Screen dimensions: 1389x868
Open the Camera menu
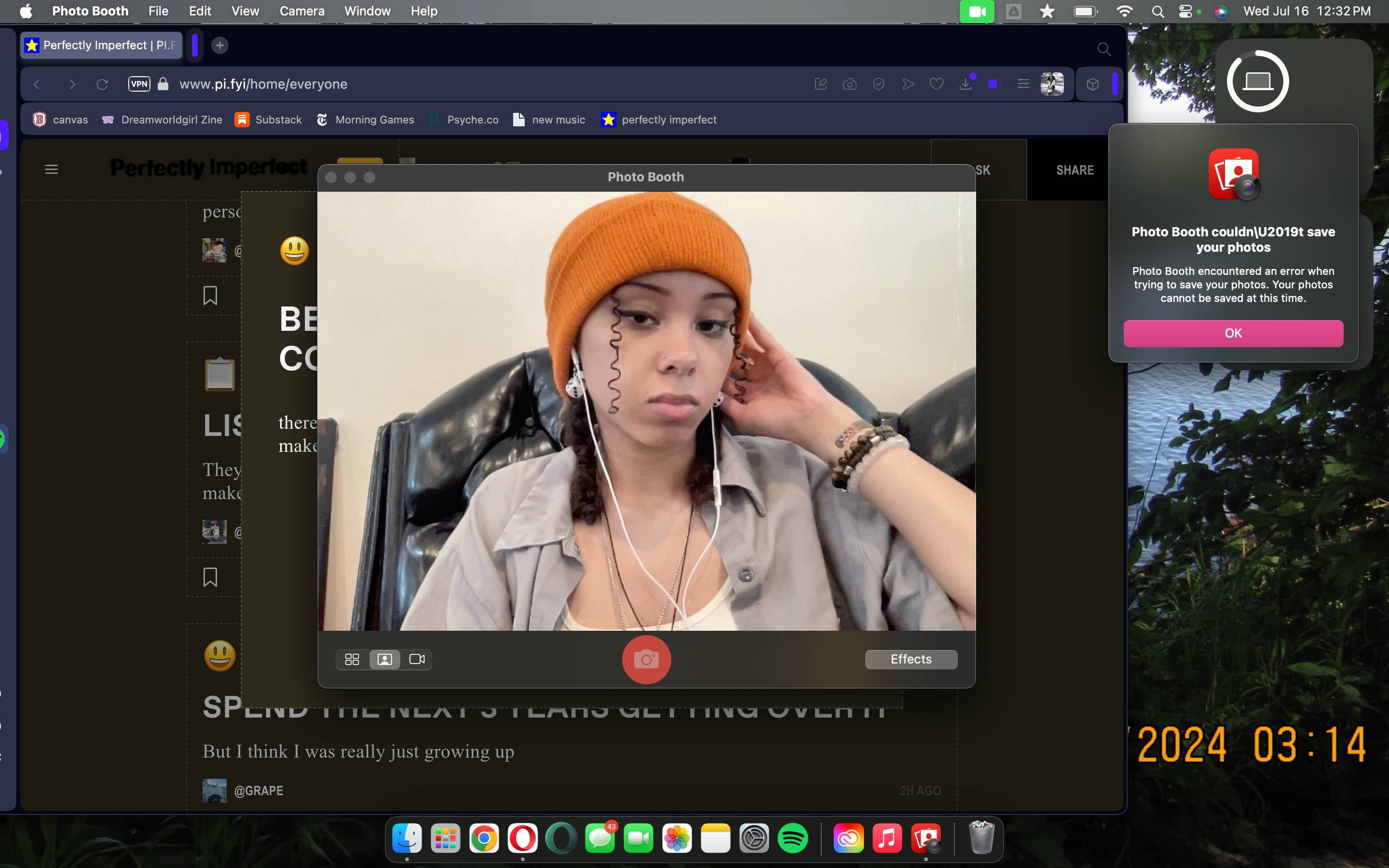click(x=302, y=11)
